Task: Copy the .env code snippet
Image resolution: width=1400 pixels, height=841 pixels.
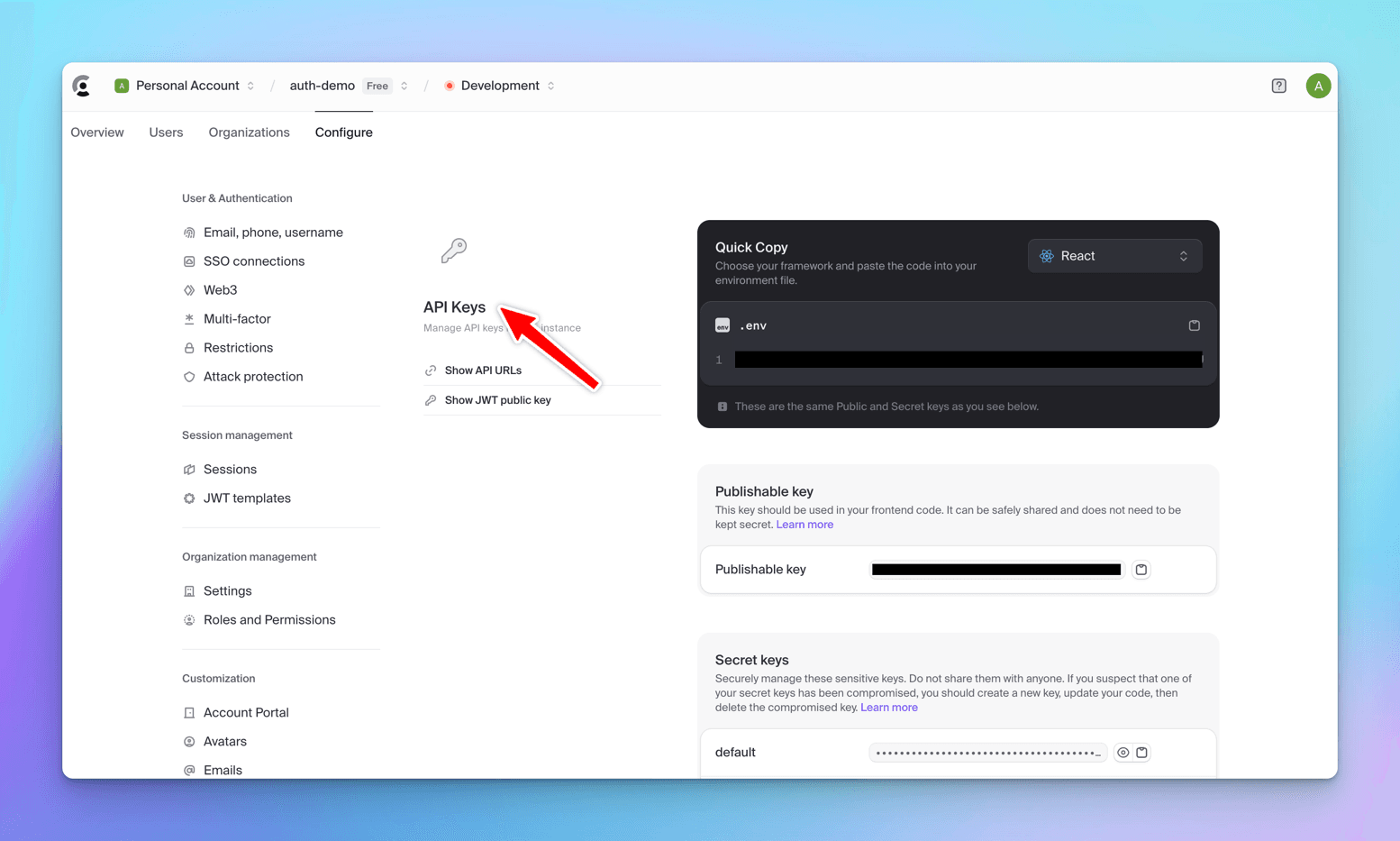Action: click(x=1194, y=325)
